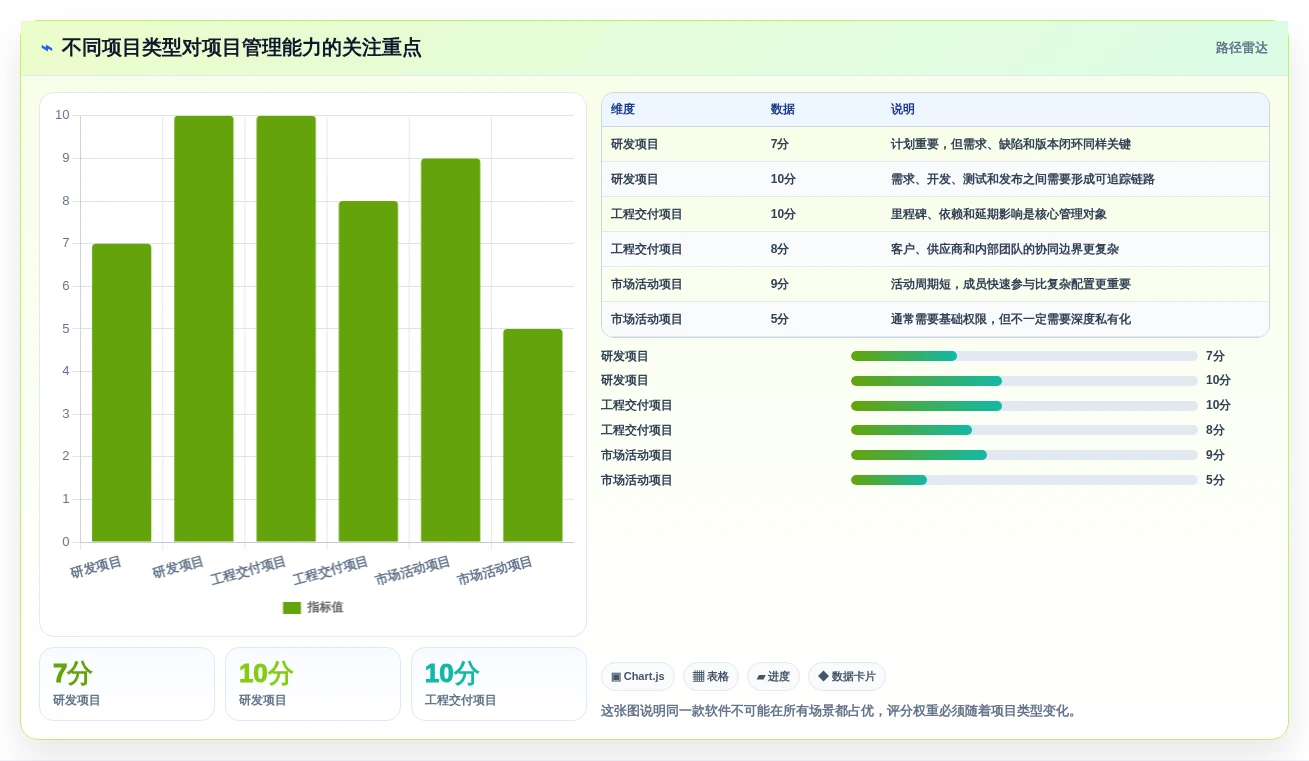
Task: Click the 说明 table column header
Action: coord(903,110)
